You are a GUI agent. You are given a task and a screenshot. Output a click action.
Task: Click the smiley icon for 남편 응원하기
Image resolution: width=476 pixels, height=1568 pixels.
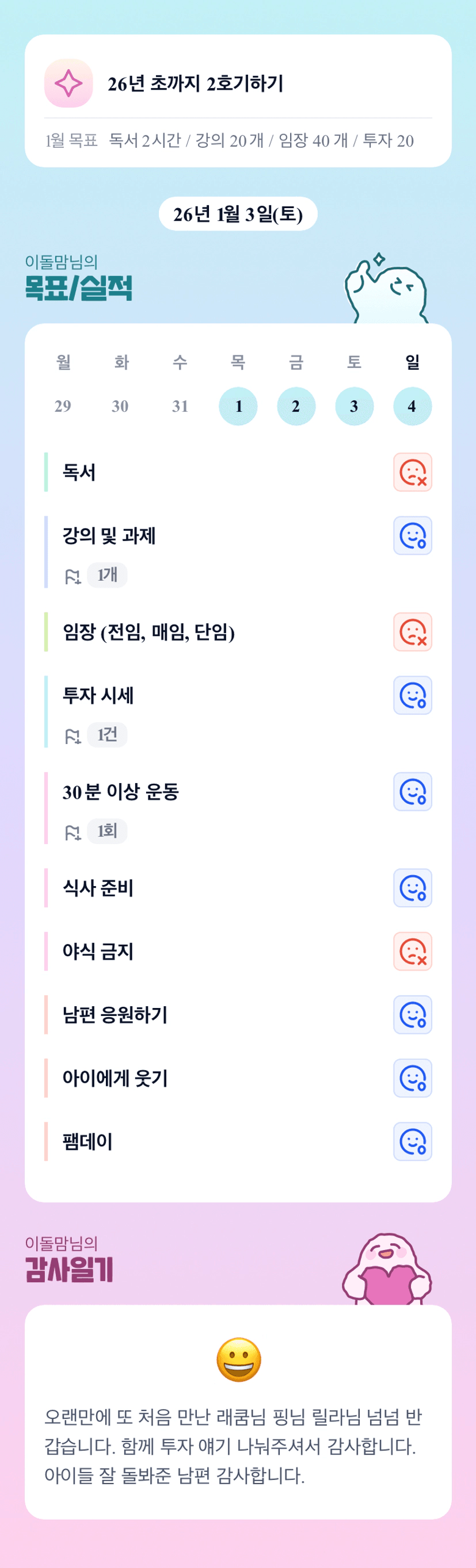413,1015
